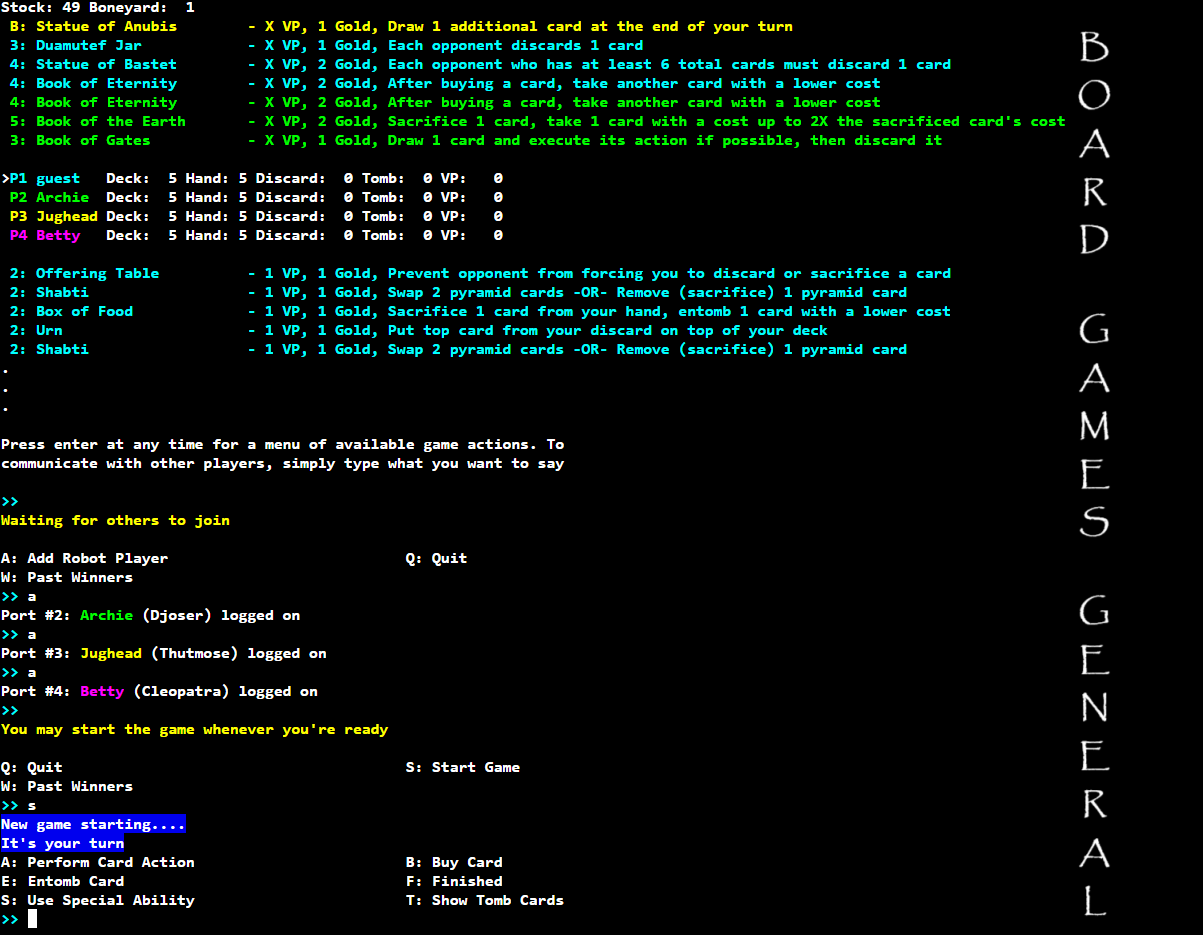Image resolution: width=1203 pixels, height=935 pixels.
Task: Click 'Port #2: Archie (Djoser) logged on' line
Action: (150, 615)
